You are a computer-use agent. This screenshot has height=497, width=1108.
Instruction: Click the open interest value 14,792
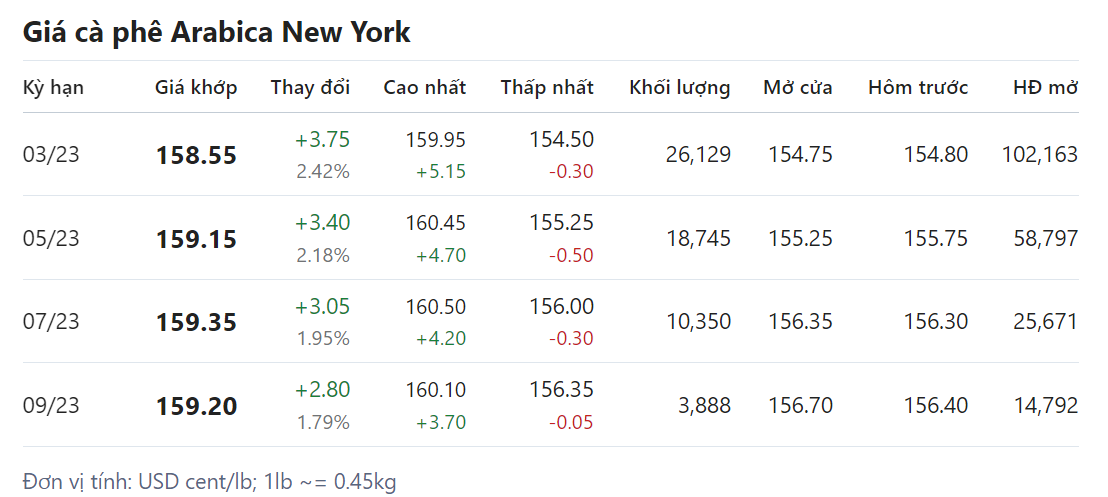pos(1045,406)
